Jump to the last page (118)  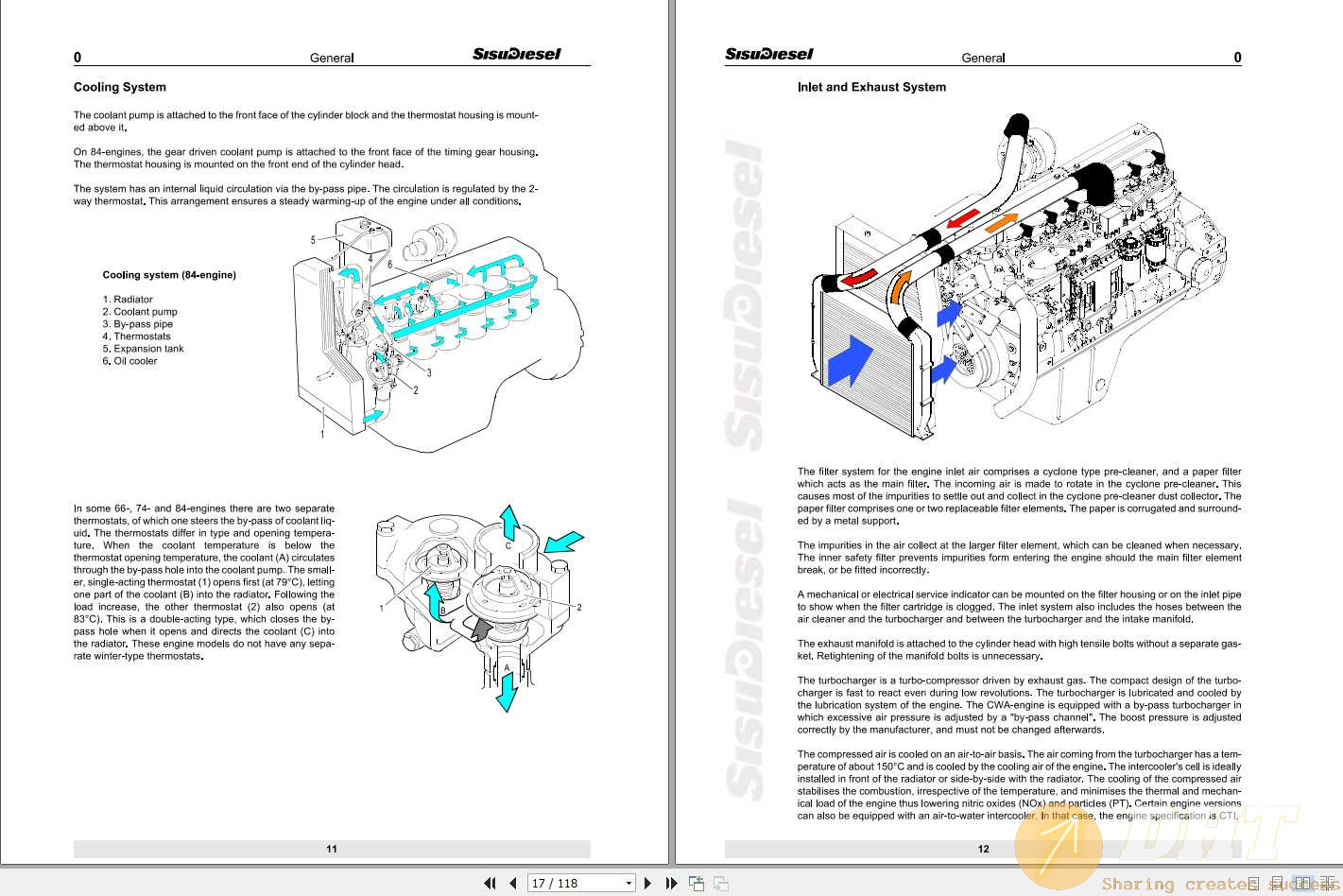(671, 882)
